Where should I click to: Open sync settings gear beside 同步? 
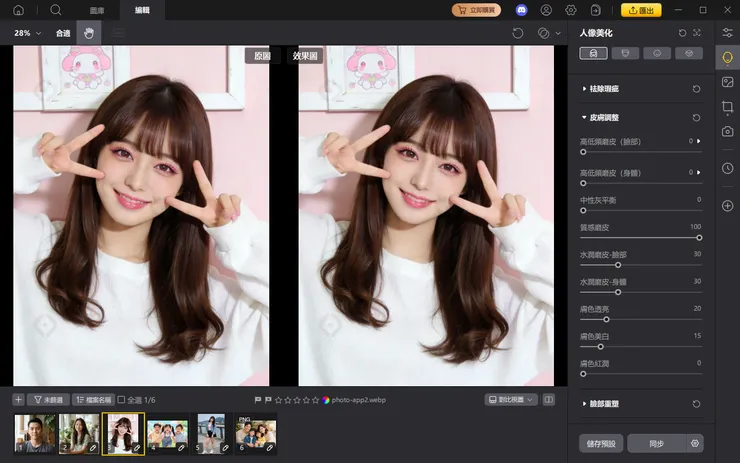695,444
